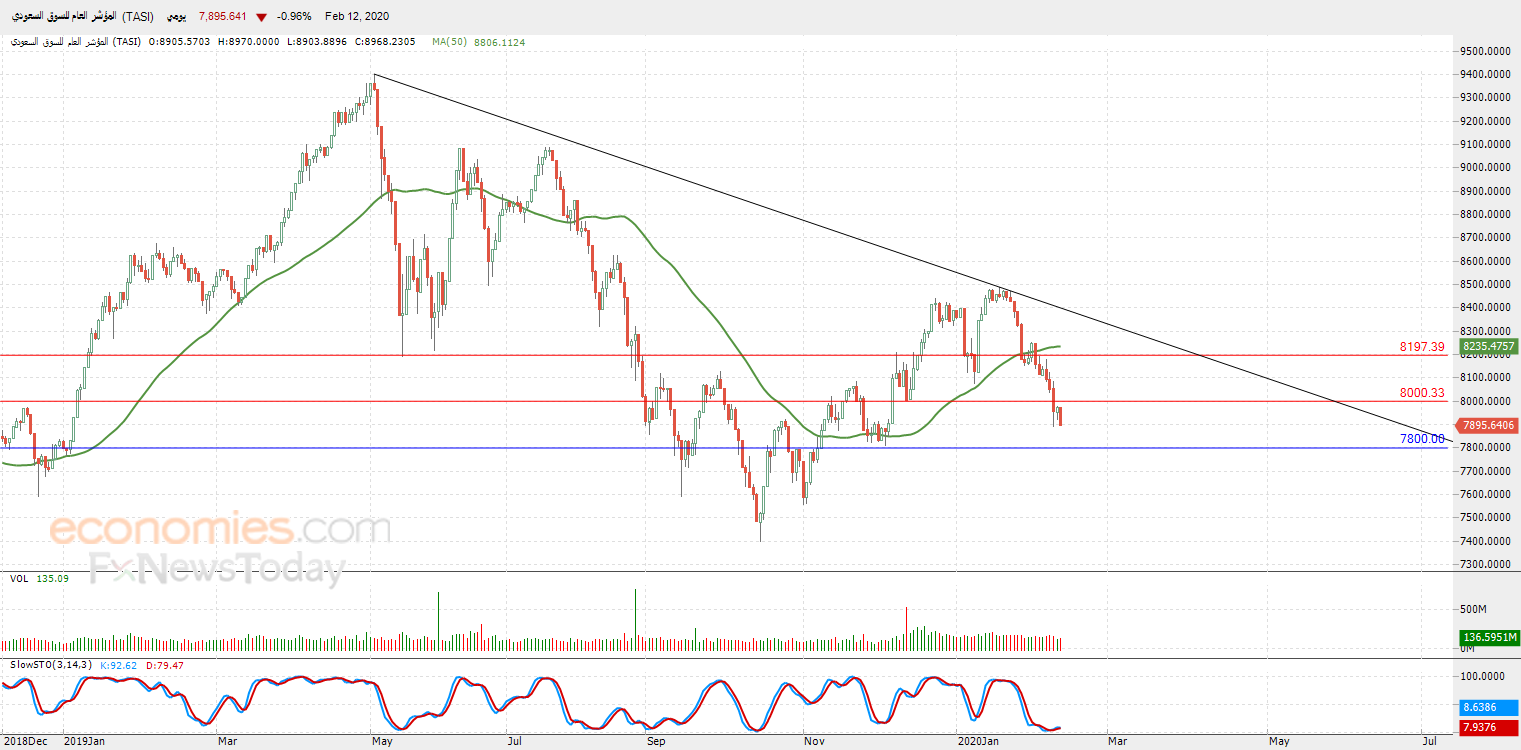
Task: Click the 7500.0000 price axis label
Action: pos(1484,517)
